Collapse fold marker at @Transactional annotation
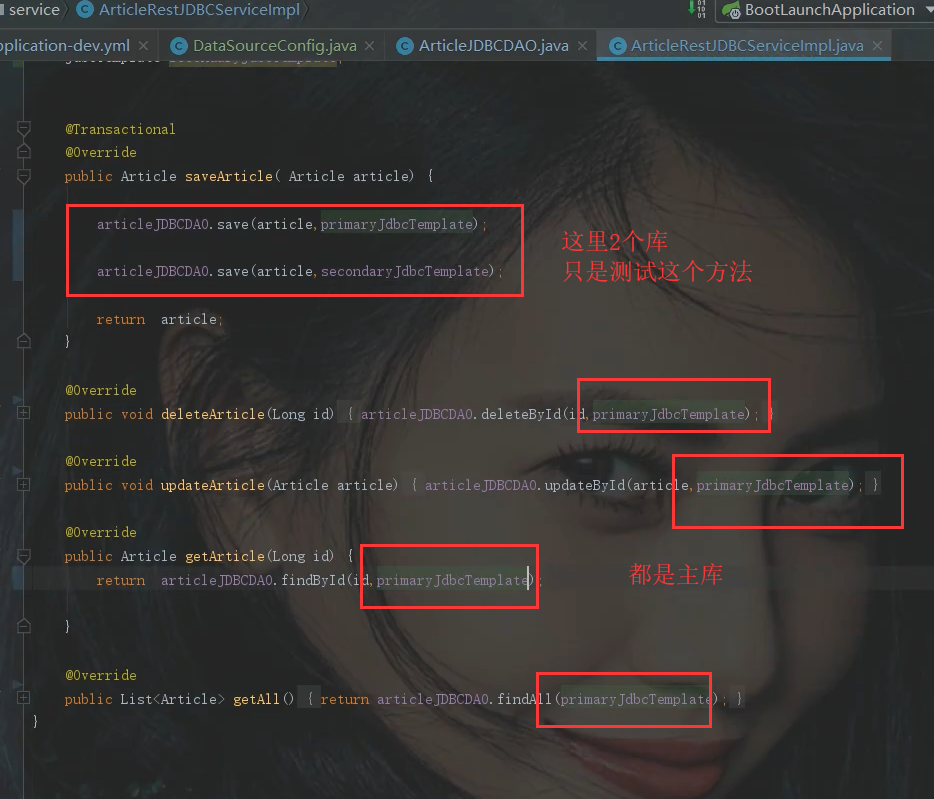The height and width of the screenshot is (799, 934). 24,128
